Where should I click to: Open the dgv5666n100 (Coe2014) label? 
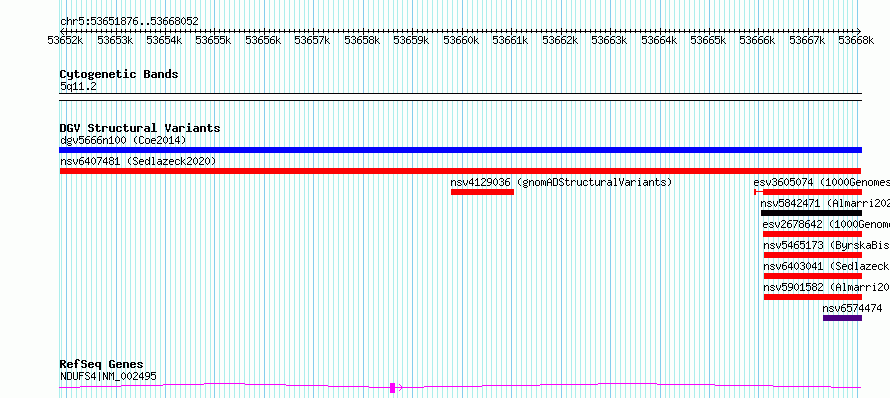pos(123,140)
